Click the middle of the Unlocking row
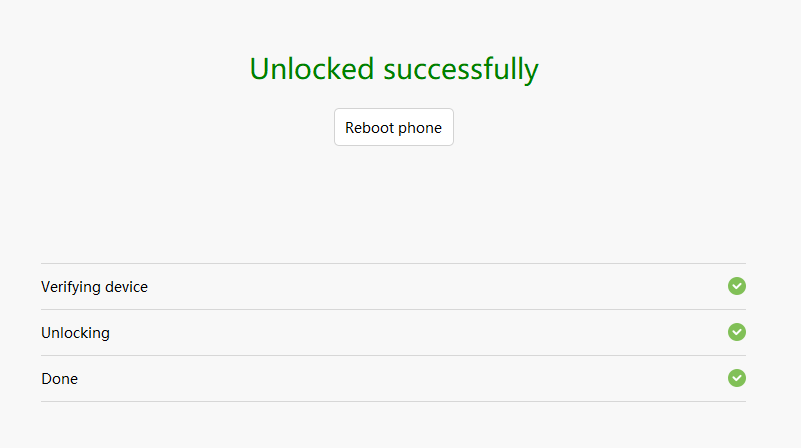The width and height of the screenshot is (801, 448). 393,333
